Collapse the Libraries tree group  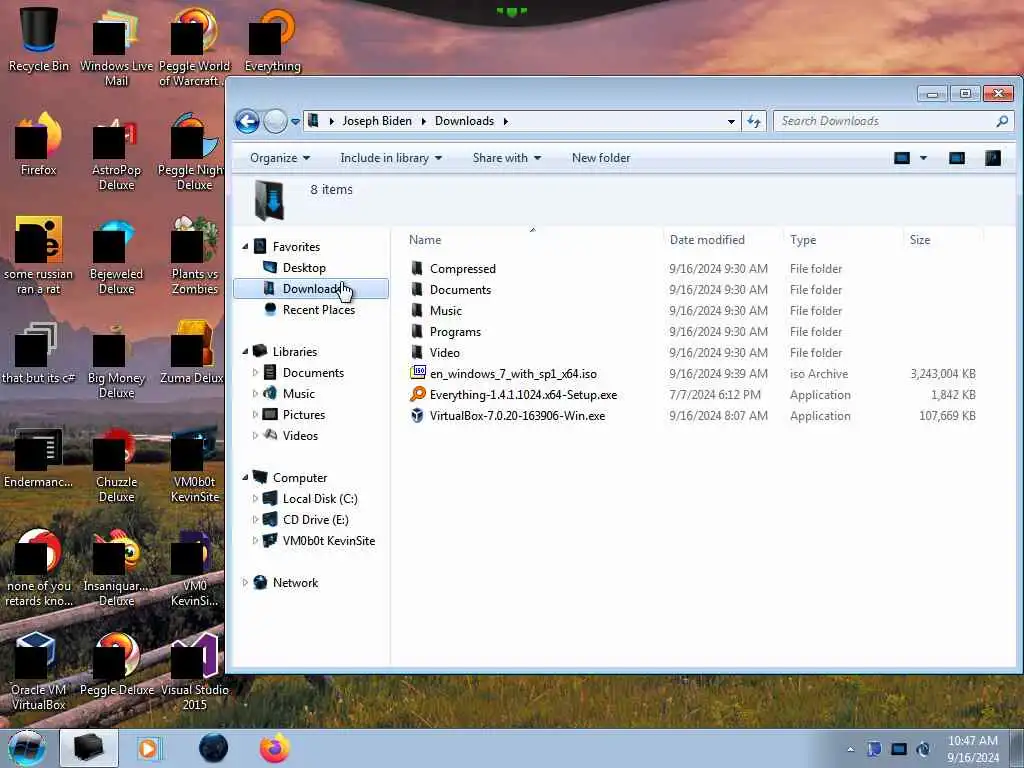point(246,351)
